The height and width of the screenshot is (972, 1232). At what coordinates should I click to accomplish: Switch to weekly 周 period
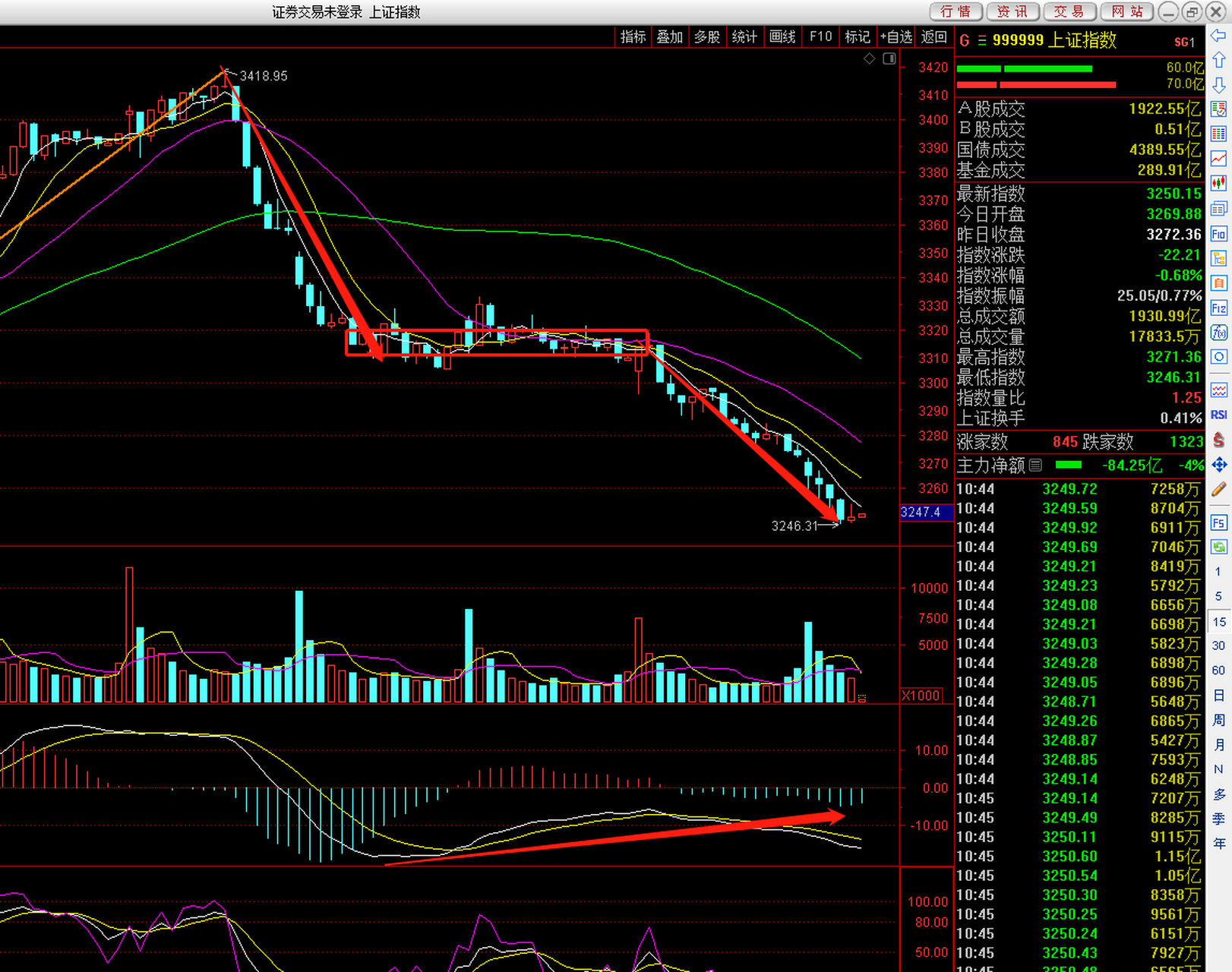click(x=1218, y=720)
